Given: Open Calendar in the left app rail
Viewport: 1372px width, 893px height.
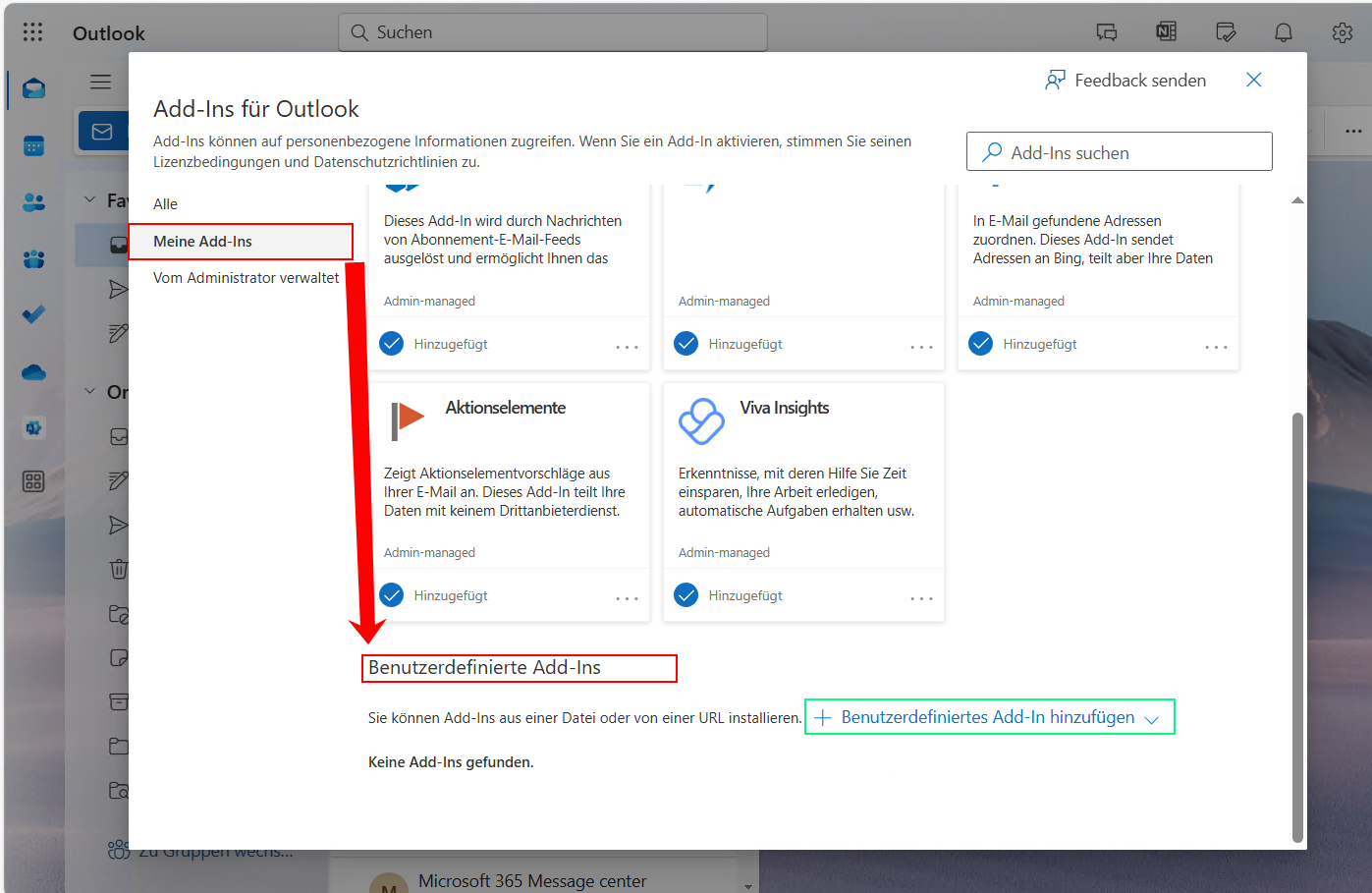Looking at the screenshot, I should [x=33, y=146].
